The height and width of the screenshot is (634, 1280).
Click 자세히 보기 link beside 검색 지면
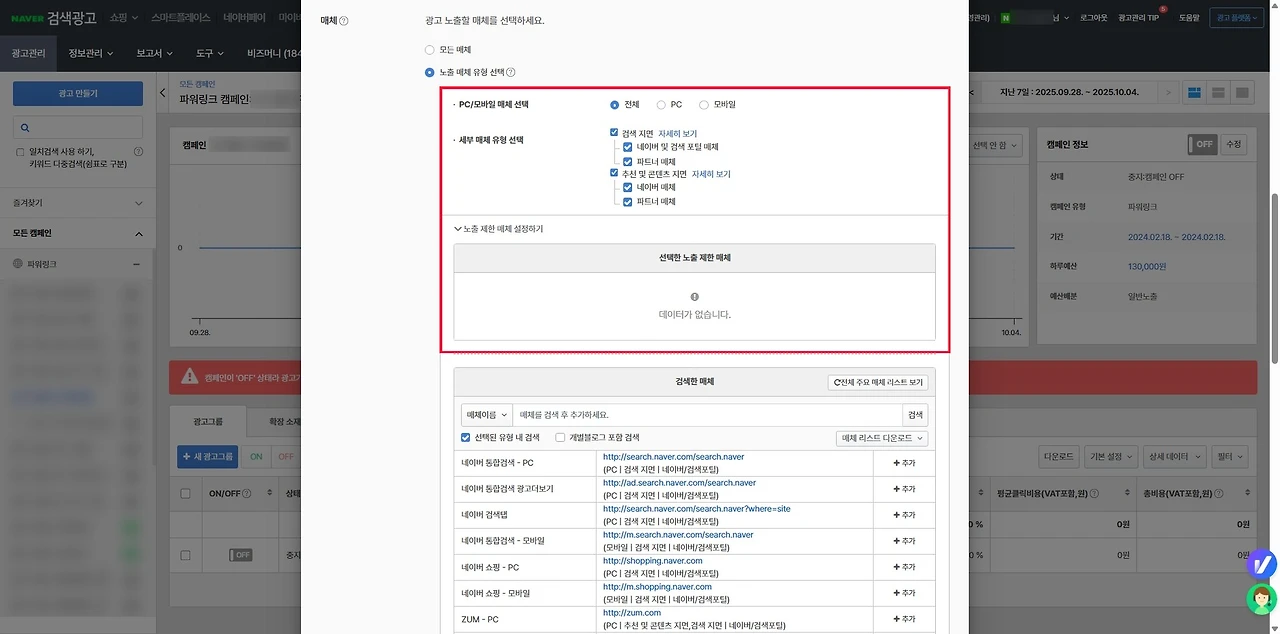pyautogui.click(x=677, y=133)
